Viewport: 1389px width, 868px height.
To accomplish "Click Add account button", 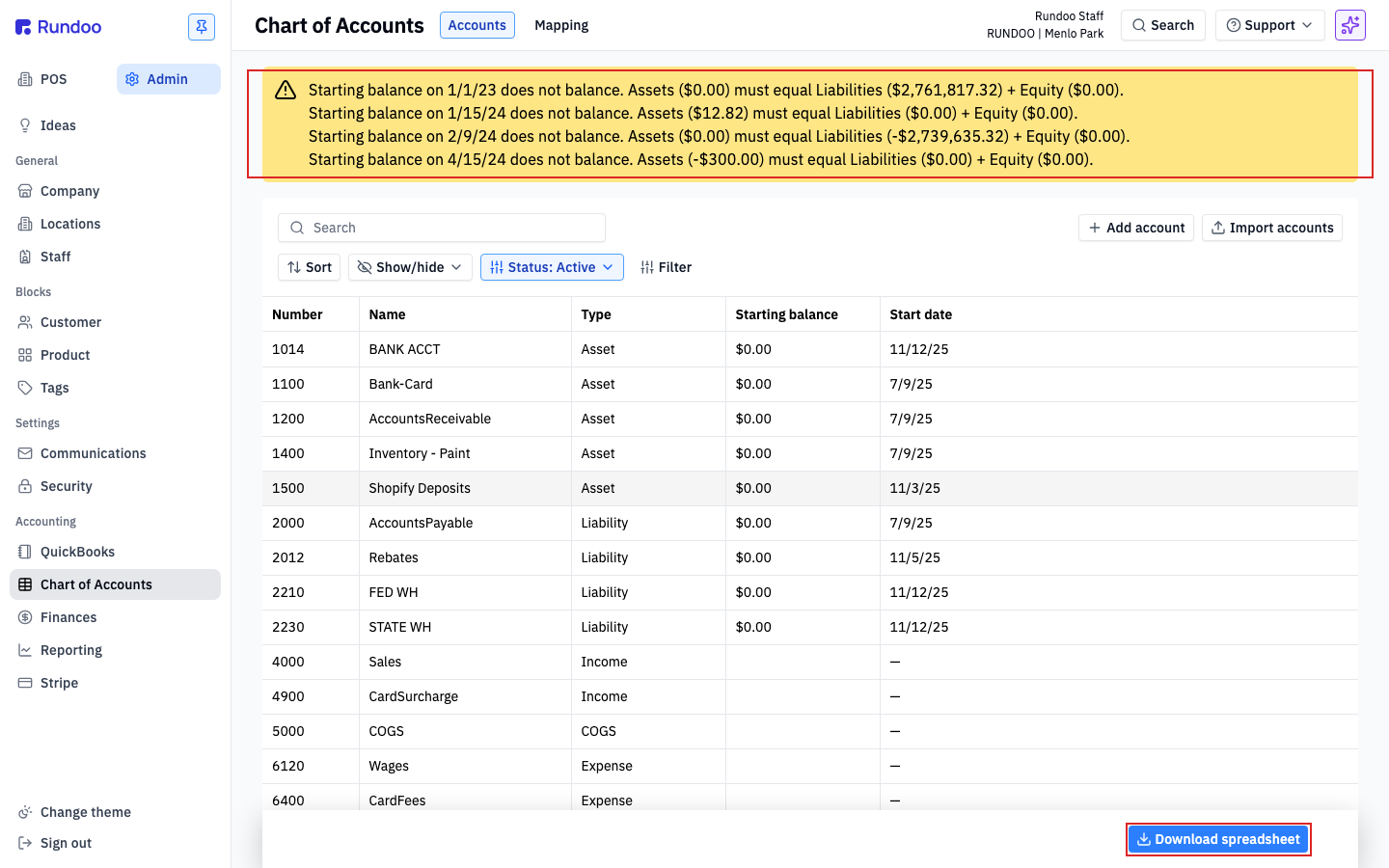I will [x=1136, y=228].
